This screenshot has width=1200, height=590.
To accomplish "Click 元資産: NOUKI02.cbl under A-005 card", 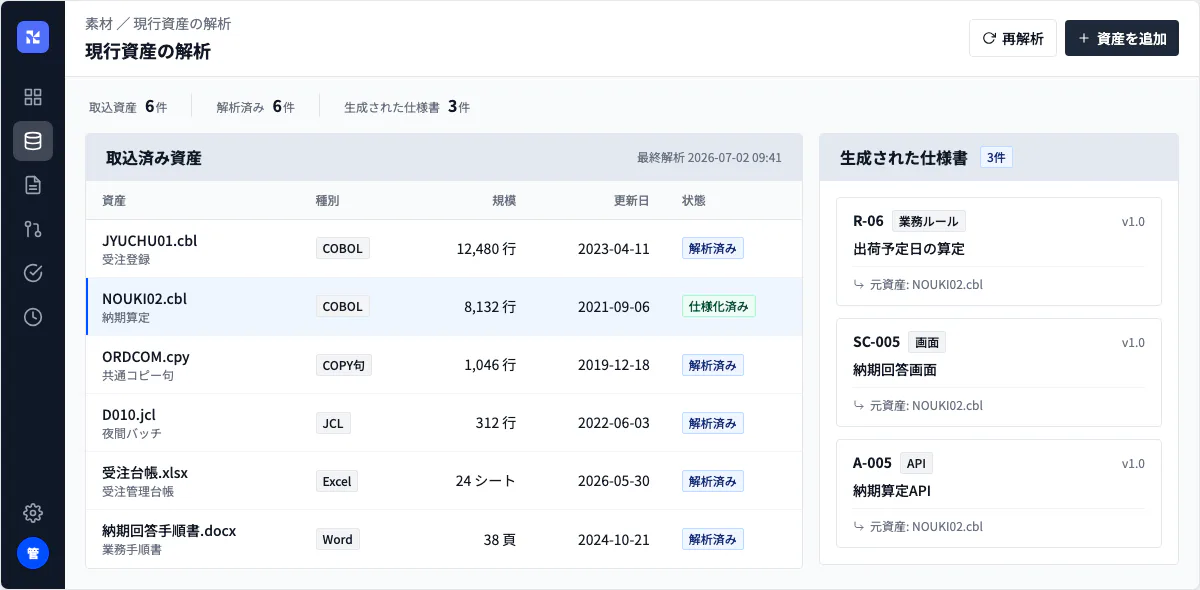I will click(919, 527).
